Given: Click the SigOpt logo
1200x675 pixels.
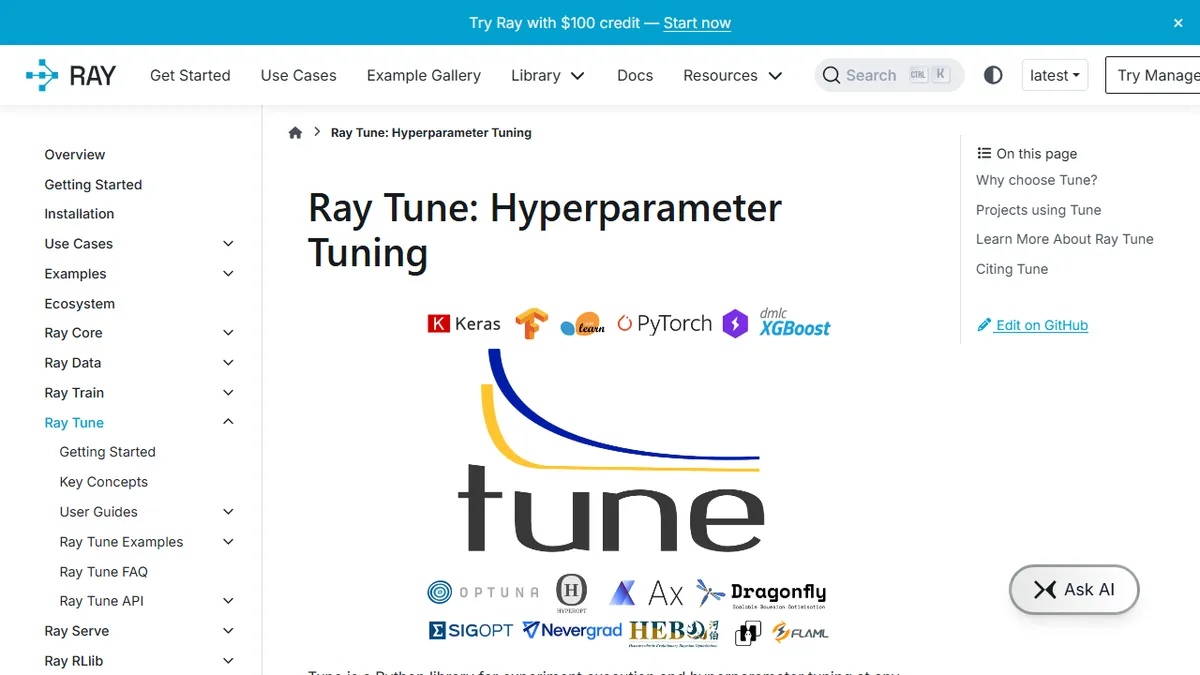Looking at the screenshot, I should (470, 631).
